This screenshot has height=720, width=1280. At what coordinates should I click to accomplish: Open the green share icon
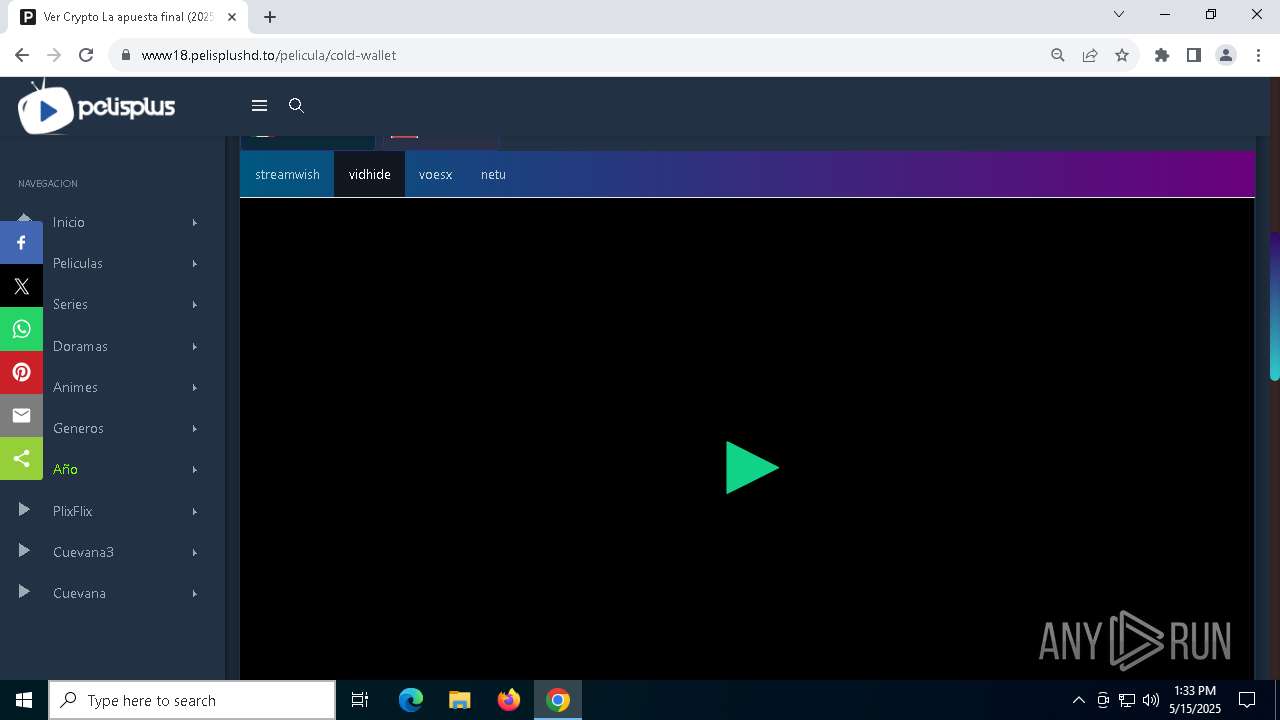click(21, 458)
